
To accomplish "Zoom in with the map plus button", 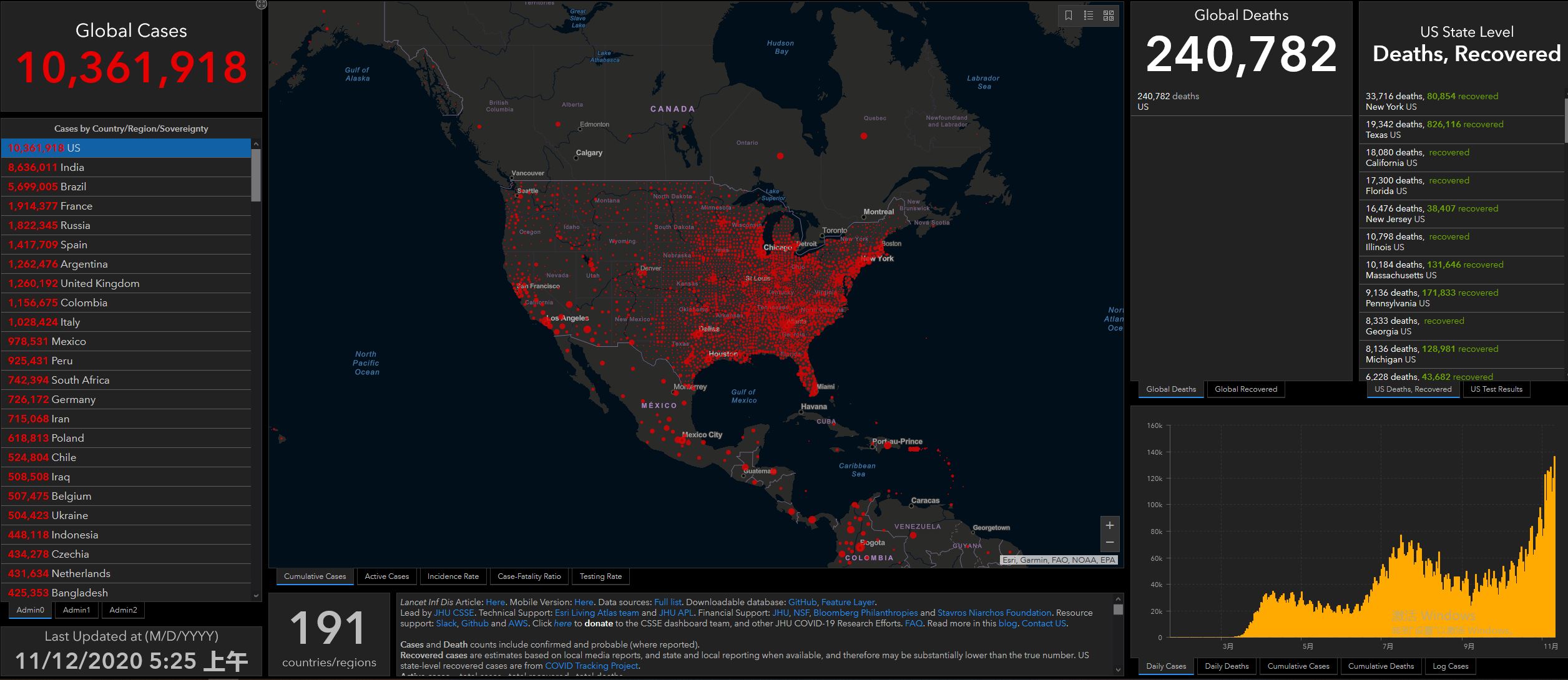I will click(1110, 525).
